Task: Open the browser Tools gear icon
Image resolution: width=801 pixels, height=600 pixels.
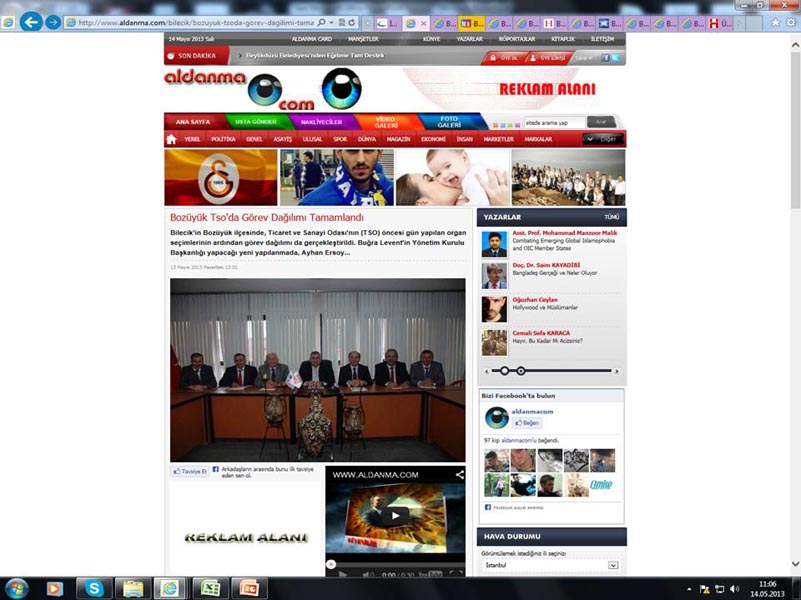Action: tap(791, 22)
